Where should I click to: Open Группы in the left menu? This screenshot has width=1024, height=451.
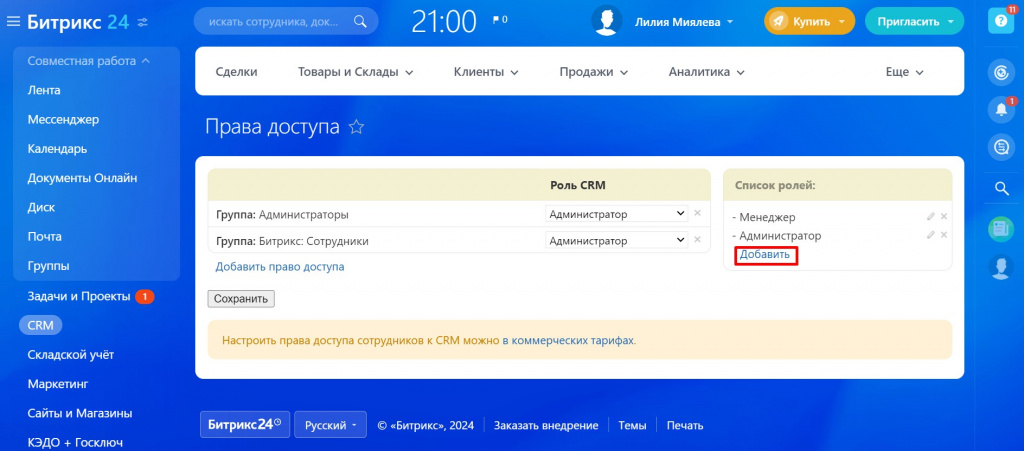48,266
